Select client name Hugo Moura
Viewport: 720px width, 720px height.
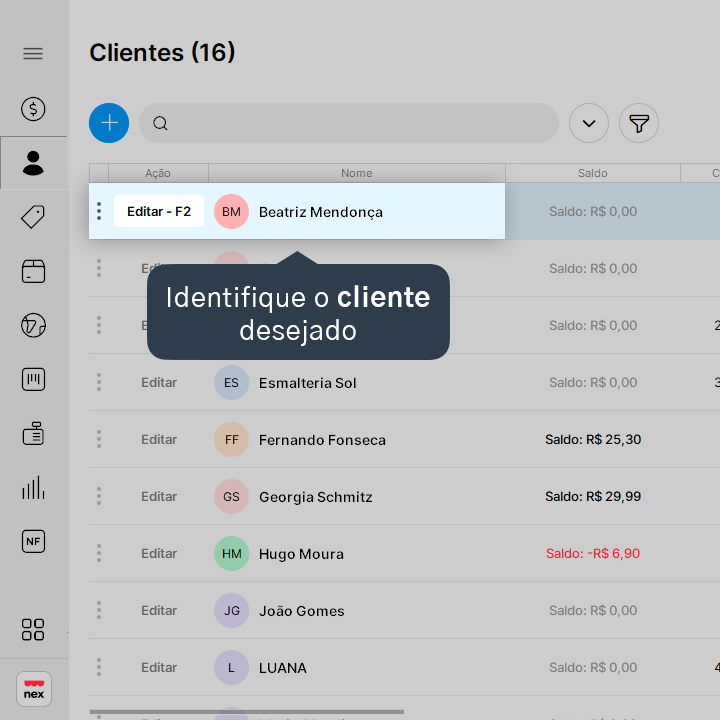click(x=301, y=554)
